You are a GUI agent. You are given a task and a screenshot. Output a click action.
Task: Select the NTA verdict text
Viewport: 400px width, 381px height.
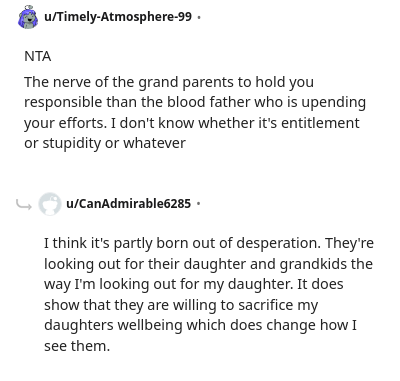click(x=38, y=56)
